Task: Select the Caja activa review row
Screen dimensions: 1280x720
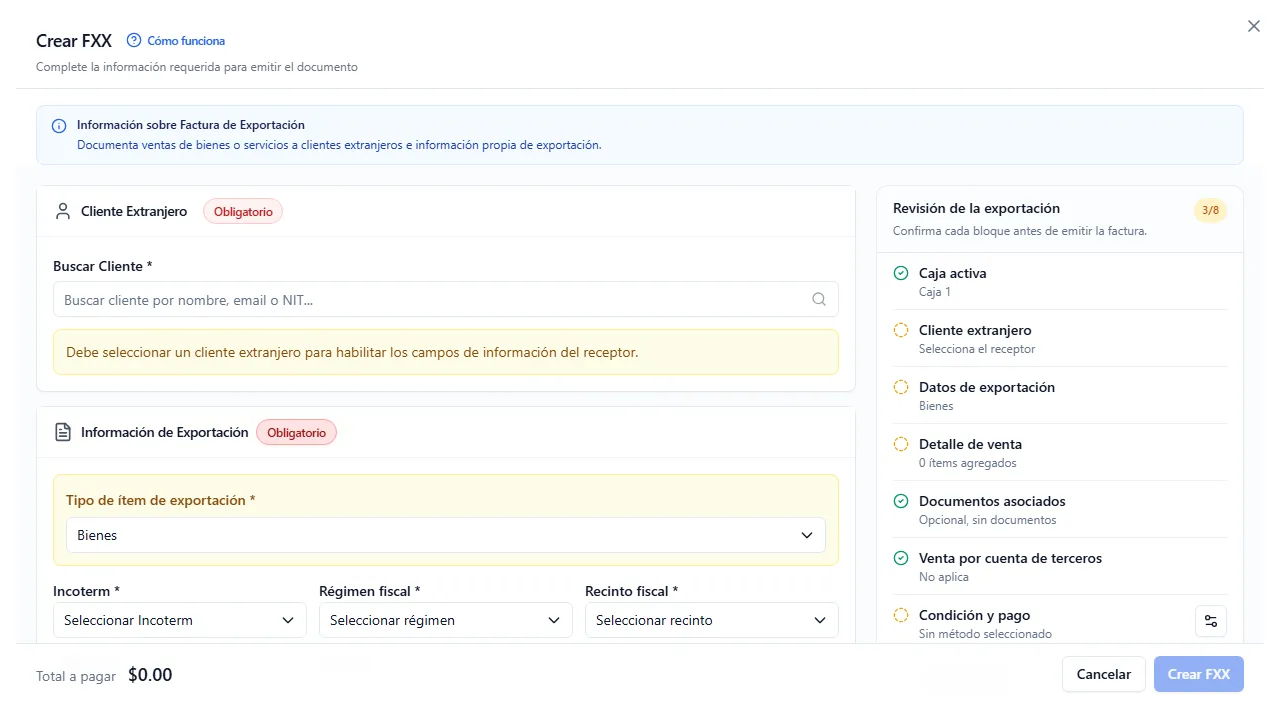Action: [x=1060, y=282]
